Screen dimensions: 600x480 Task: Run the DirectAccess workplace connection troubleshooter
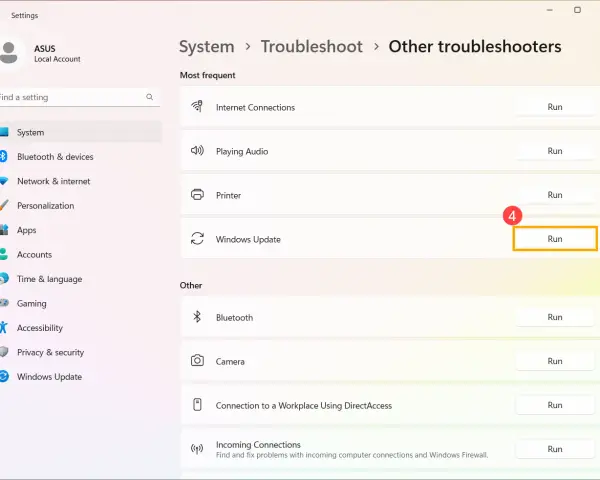554,405
